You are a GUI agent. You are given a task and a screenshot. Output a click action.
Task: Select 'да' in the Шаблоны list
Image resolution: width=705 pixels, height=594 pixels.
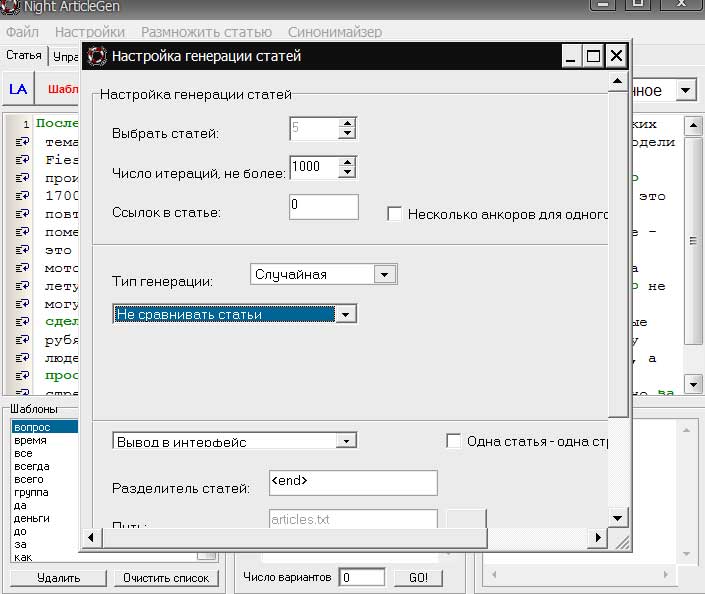coord(45,505)
